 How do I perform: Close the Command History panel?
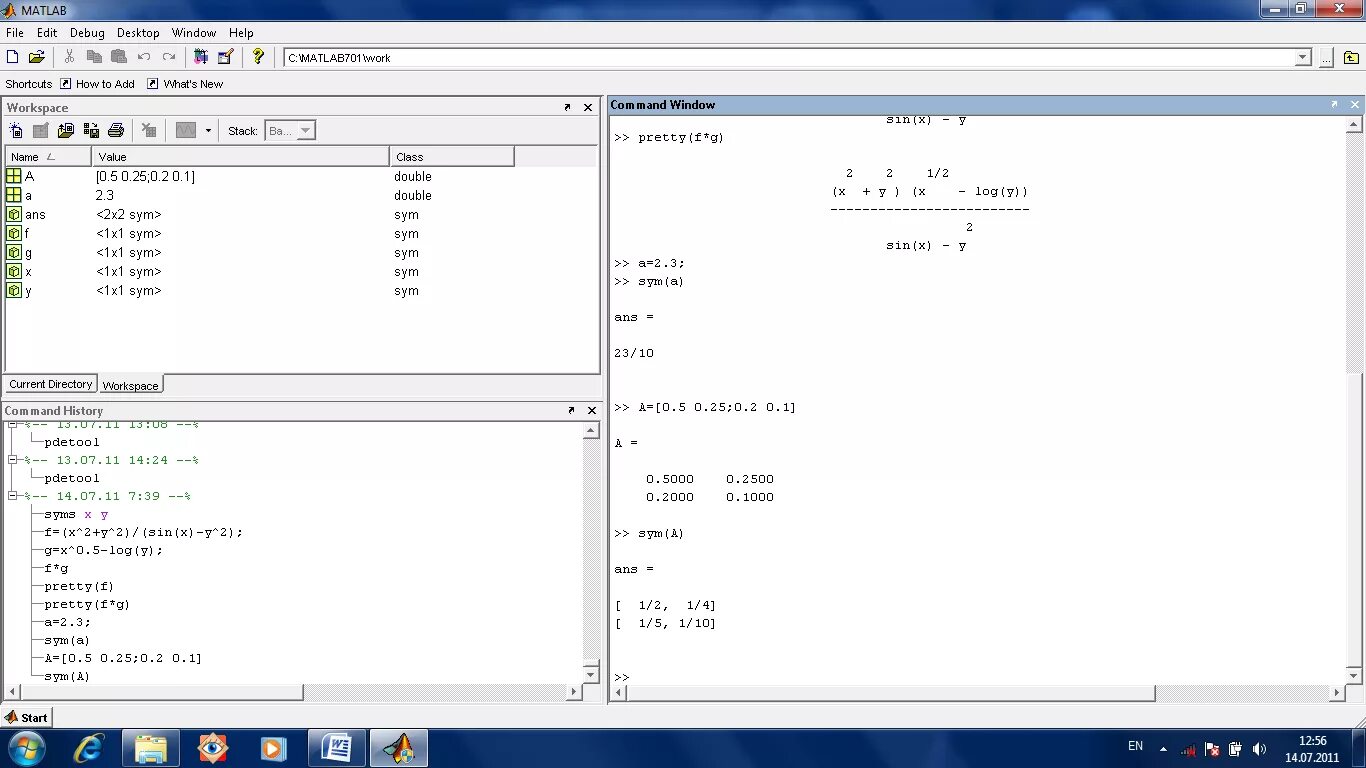(x=592, y=410)
